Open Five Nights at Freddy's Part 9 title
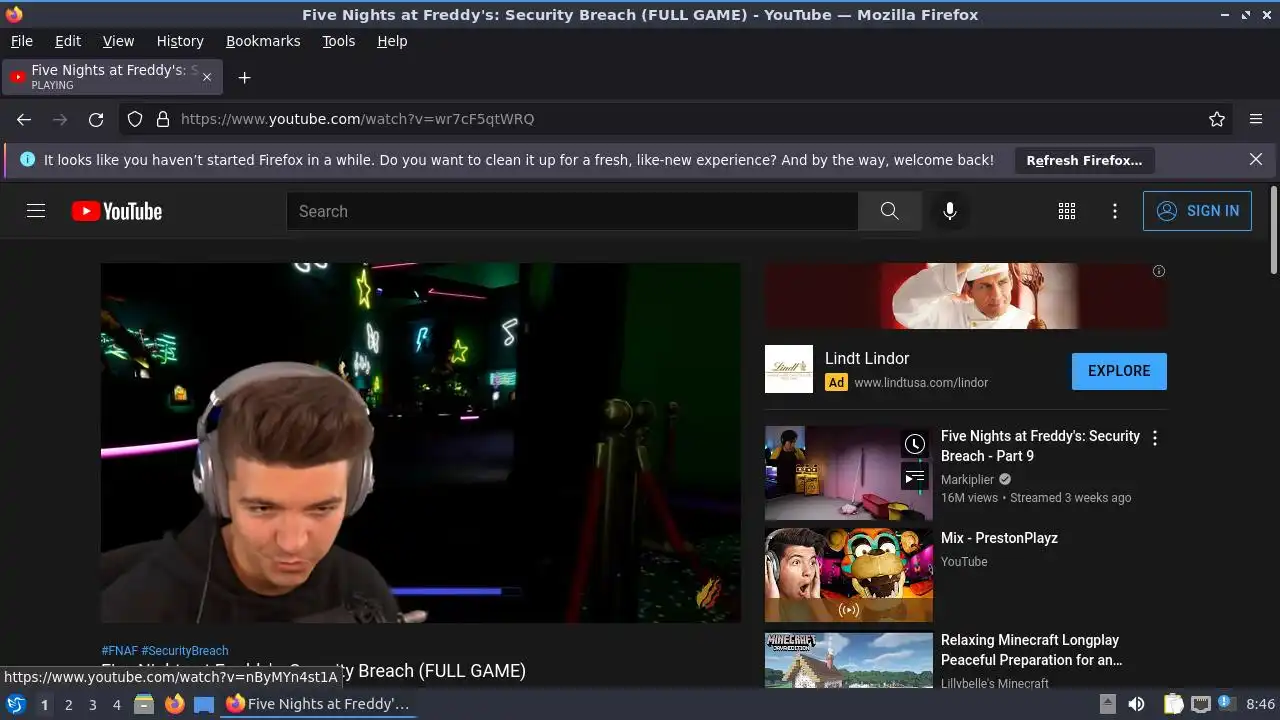Viewport: 1280px width, 720px height. click(x=1040, y=446)
